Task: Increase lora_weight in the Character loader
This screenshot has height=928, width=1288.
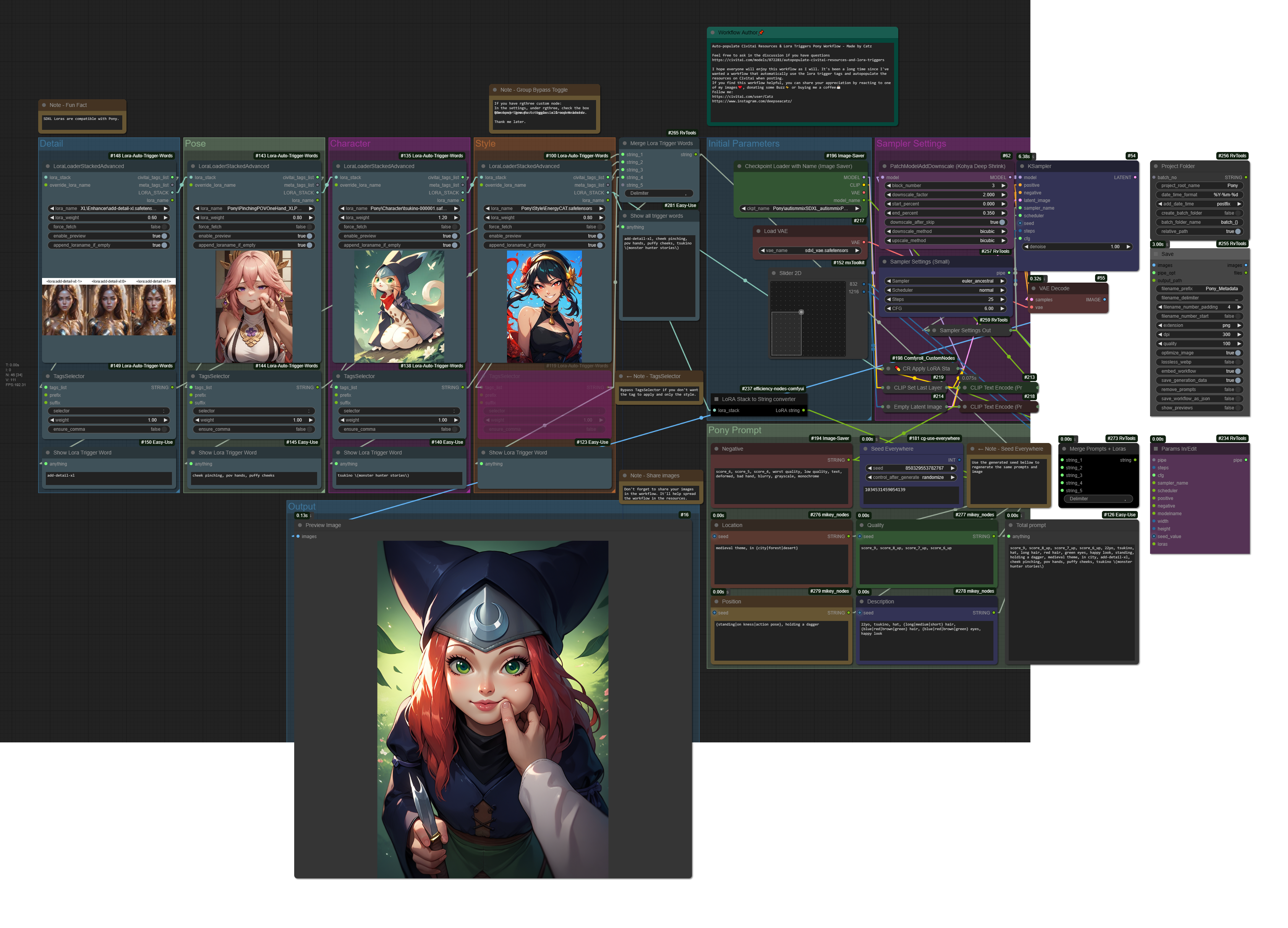Action: click(456, 217)
